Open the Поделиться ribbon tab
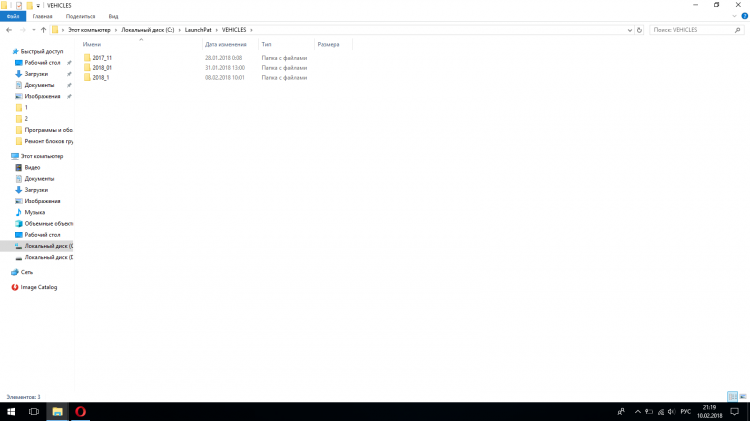The image size is (750, 421). pos(80,17)
